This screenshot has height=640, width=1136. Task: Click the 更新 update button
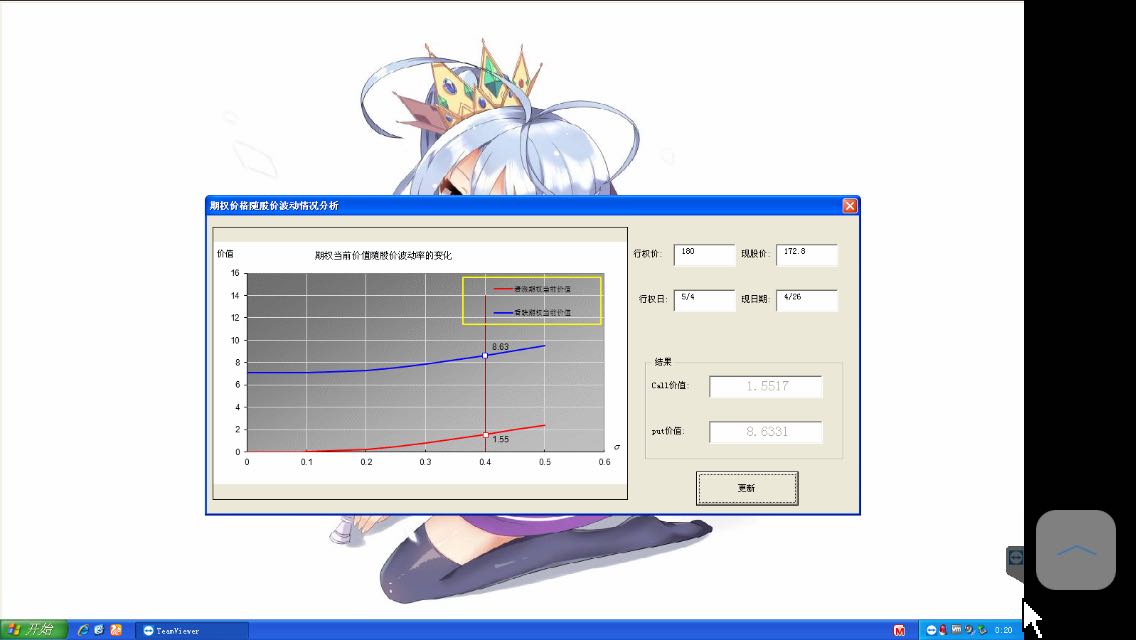[x=747, y=488]
